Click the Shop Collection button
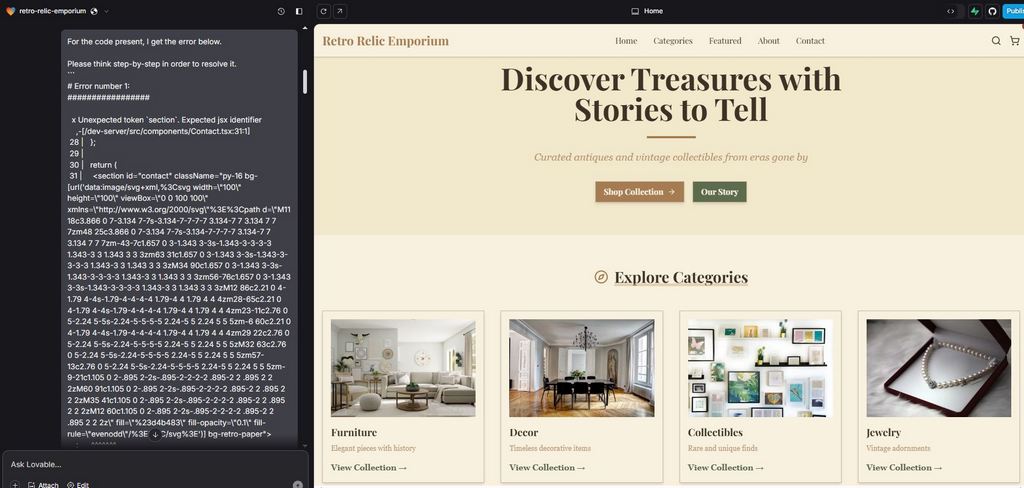Image resolution: width=1024 pixels, height=488 pixels. coord(639,192)
